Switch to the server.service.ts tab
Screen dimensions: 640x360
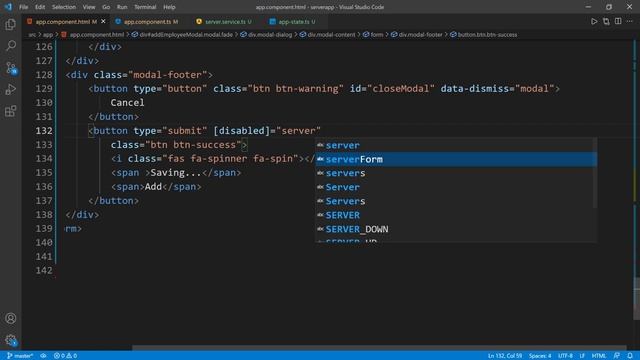click(x=224, y=22)
